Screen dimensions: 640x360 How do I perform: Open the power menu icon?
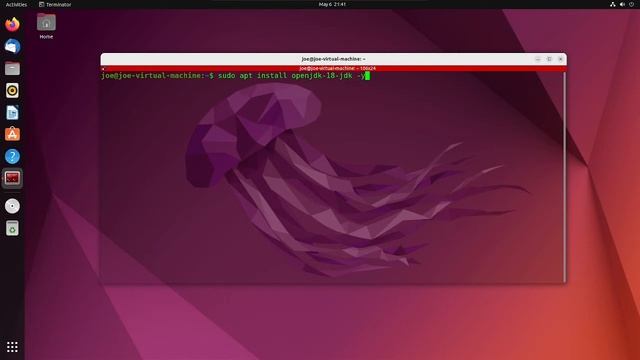[631, 4]
